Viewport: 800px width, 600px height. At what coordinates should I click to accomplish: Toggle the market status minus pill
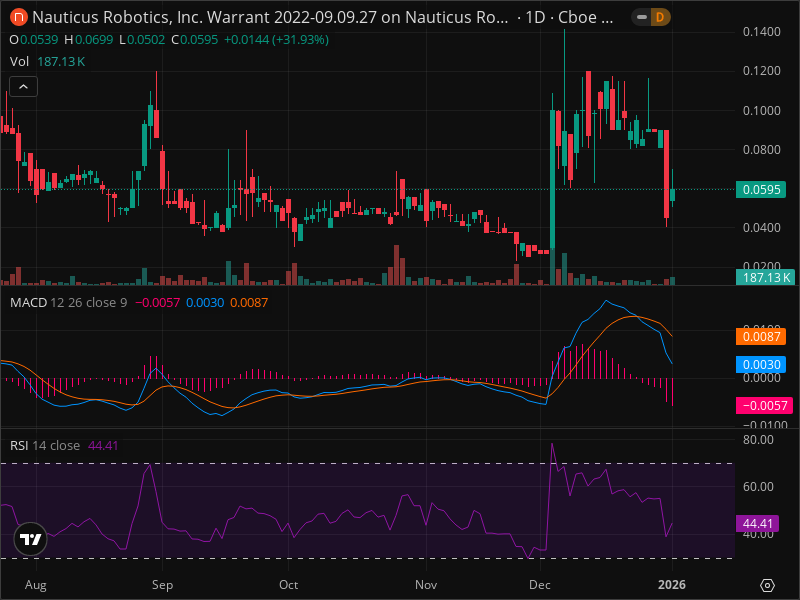[642, 17]
